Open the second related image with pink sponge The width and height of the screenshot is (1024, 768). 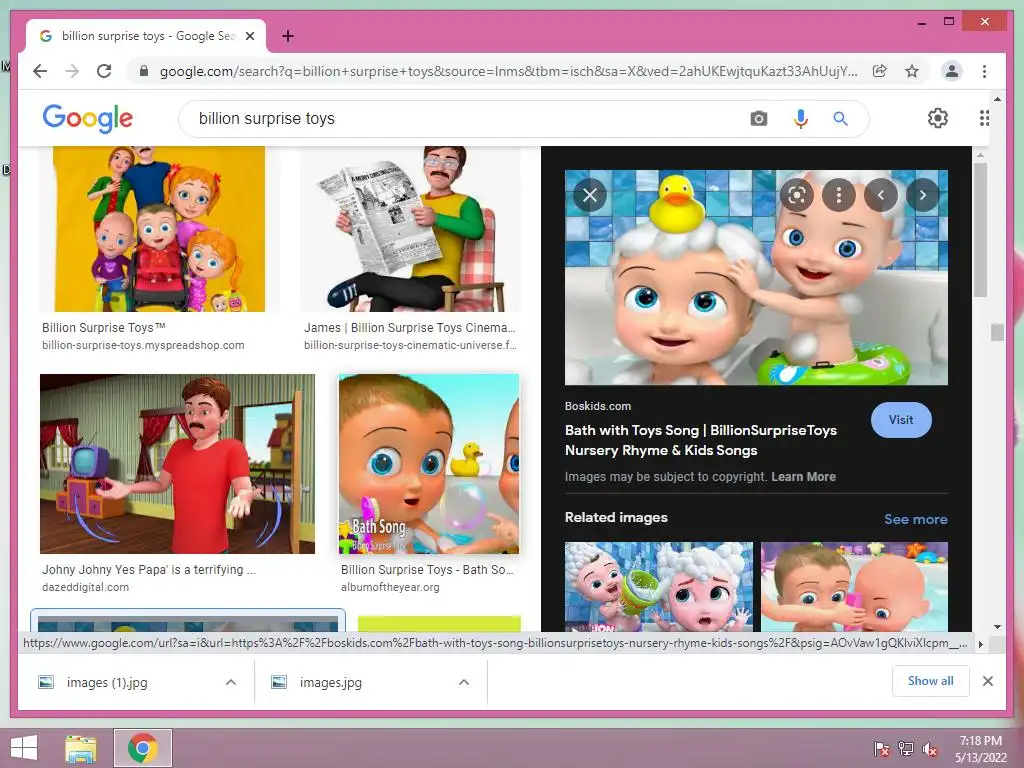(x=854, y=586)
